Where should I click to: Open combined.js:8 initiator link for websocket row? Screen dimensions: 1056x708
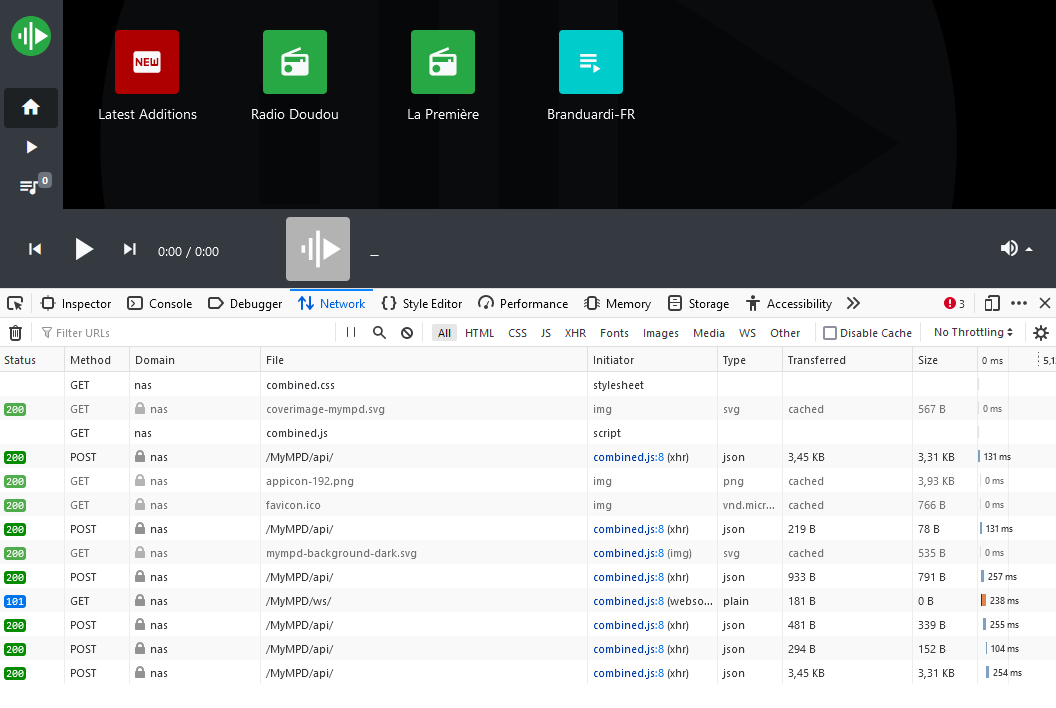click(628, 601)
